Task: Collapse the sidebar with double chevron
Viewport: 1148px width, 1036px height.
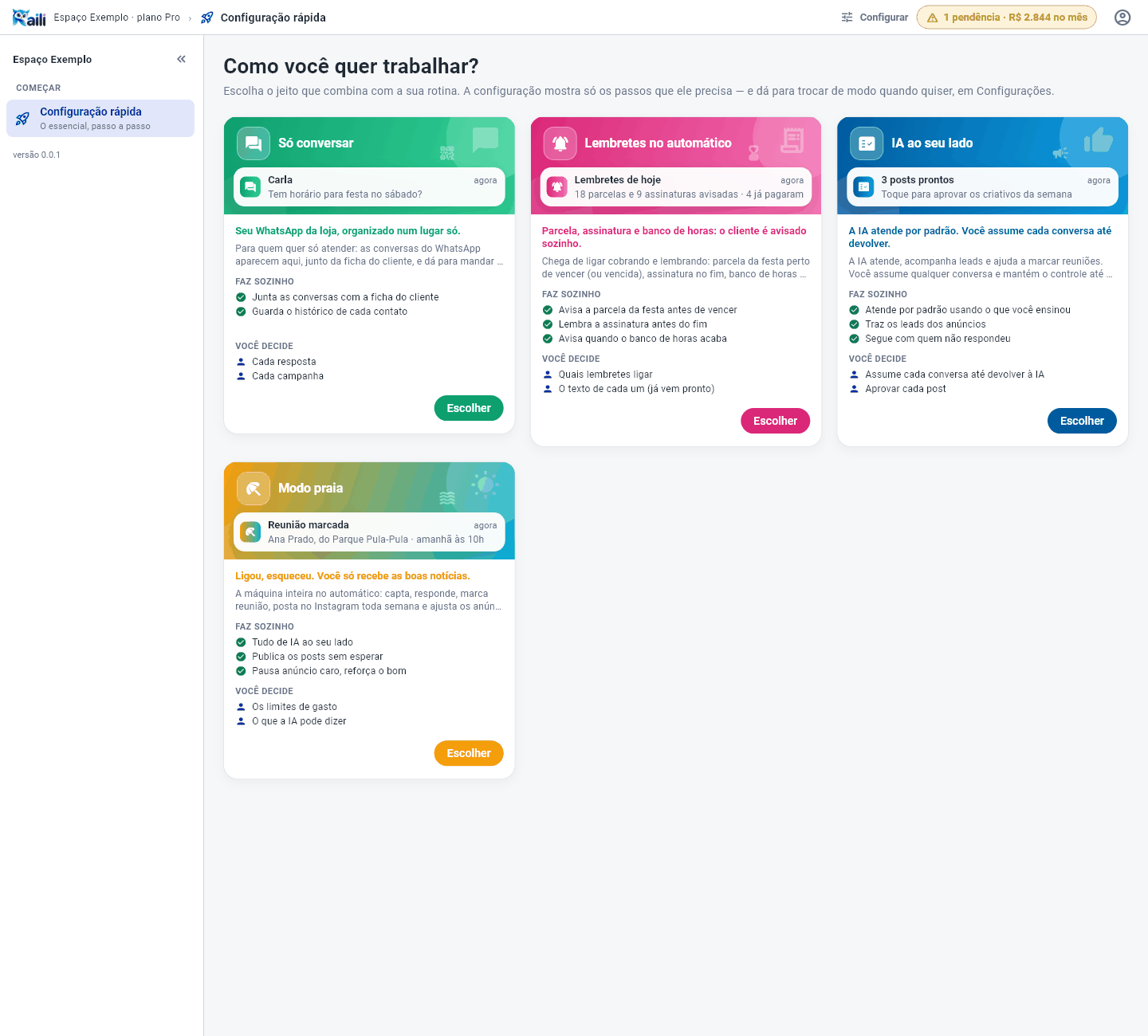Action: pyautogui.click(x=182, y=59)
